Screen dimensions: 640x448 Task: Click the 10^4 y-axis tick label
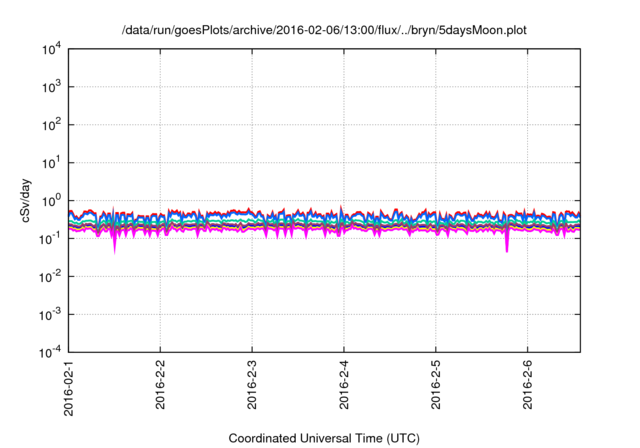coord(51,50)
